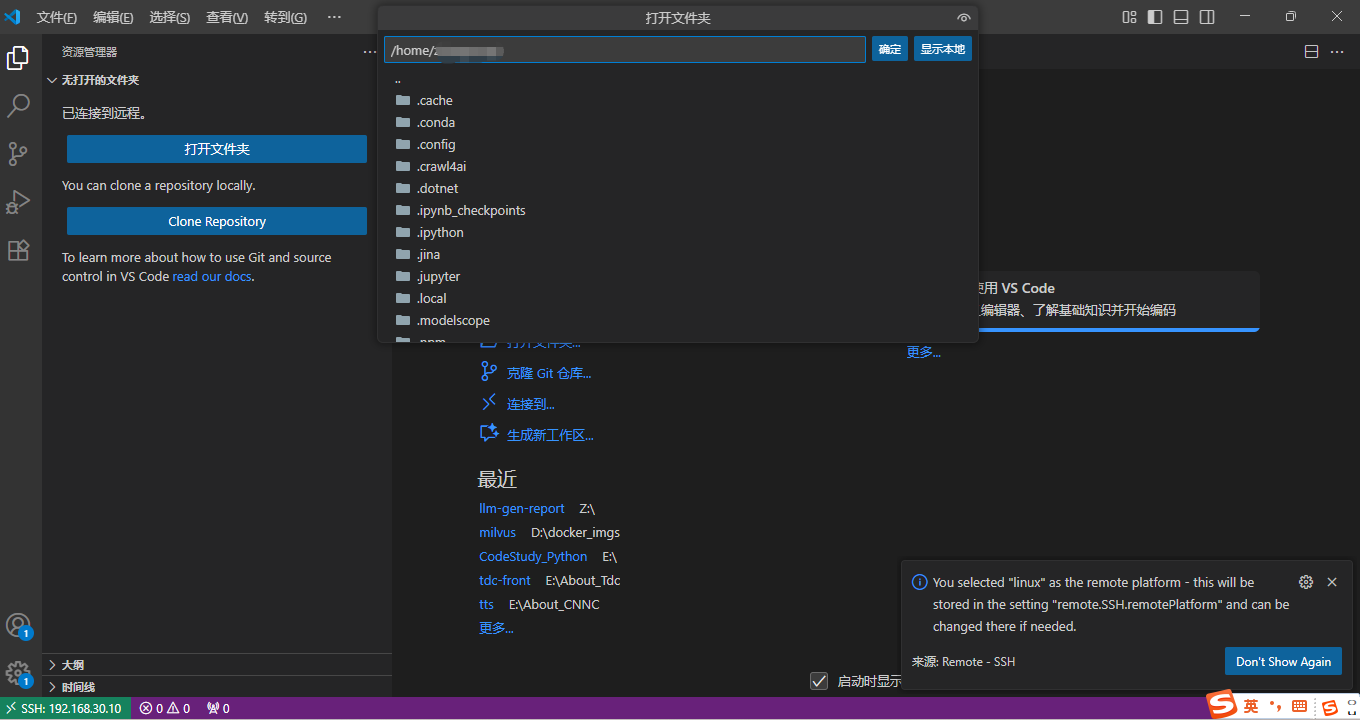Select the .config folder
Image resolution: width=1360 pixels, height=720 pixels.
[678, 144]
